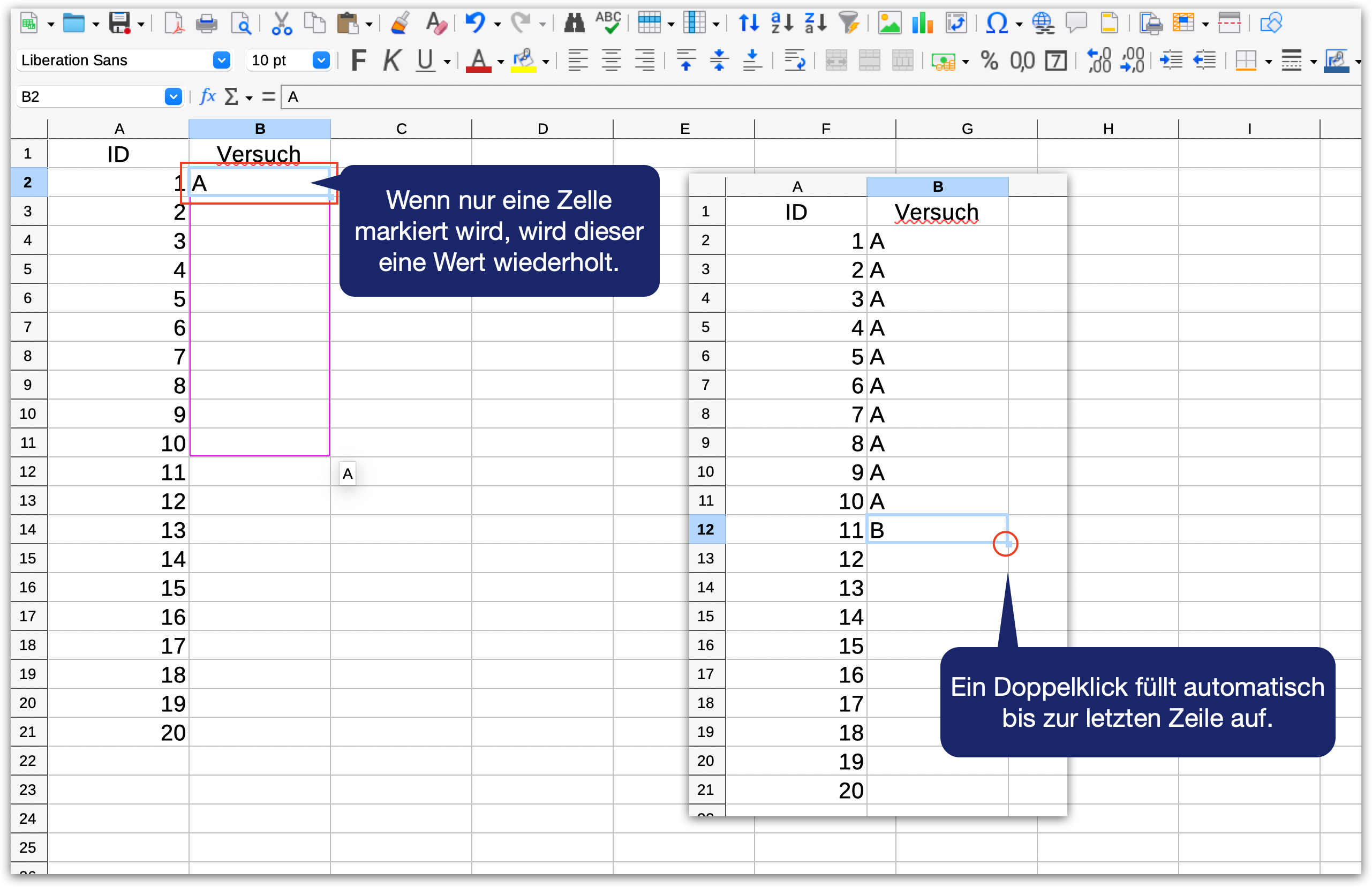Toggle bold formatting F button
Image resolution: width=1372 pixels, height=887 pixels.
358,60
